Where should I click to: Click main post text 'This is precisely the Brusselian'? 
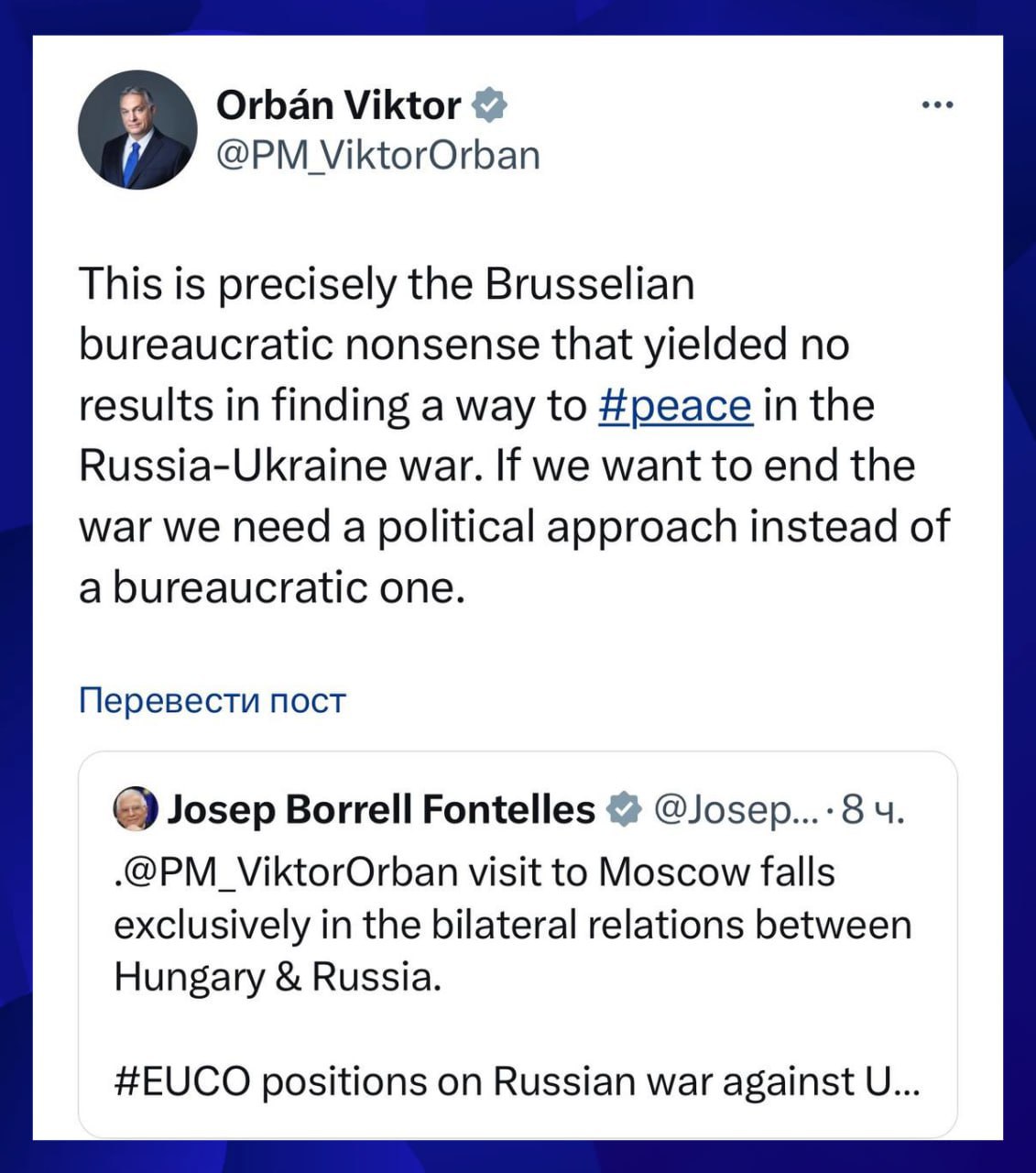coord(387,284)
